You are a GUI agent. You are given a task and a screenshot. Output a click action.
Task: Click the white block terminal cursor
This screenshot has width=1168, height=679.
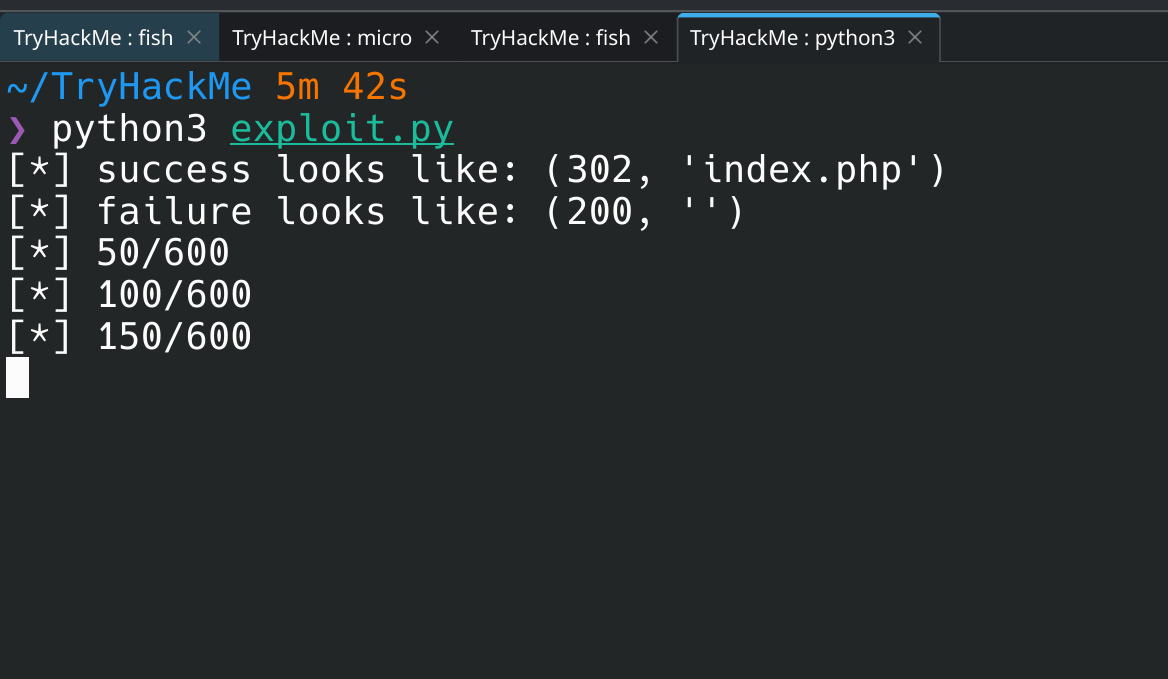point(17,377)
